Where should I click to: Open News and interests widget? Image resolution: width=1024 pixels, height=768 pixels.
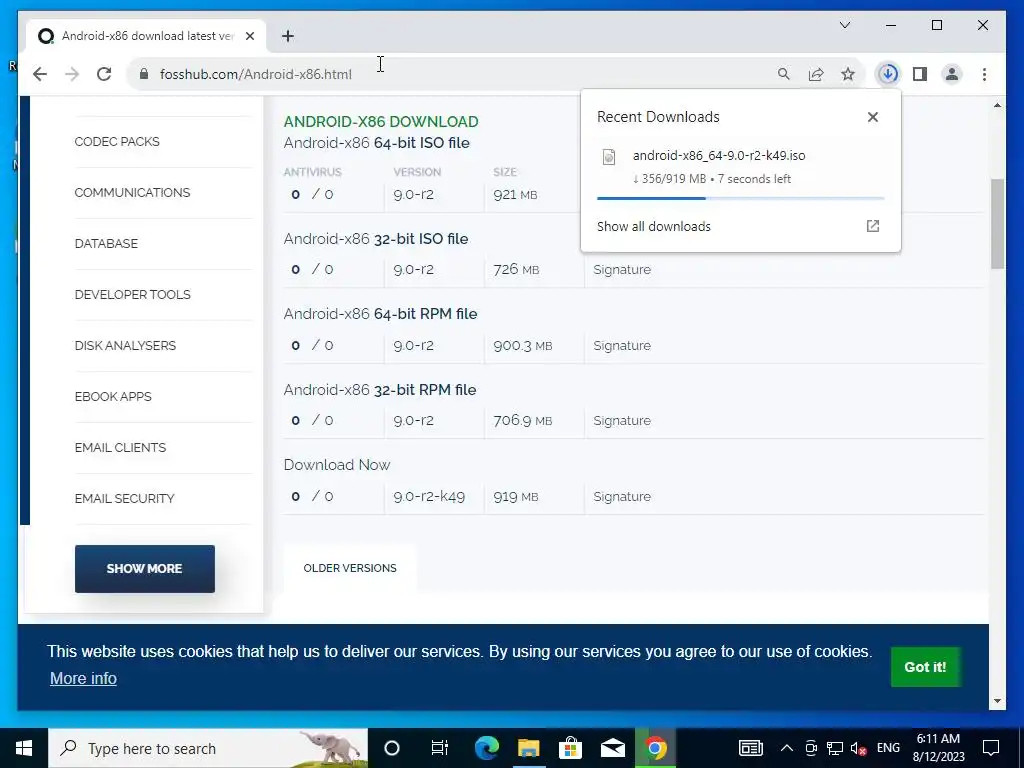pyautogui.click(x=750, y=748)
